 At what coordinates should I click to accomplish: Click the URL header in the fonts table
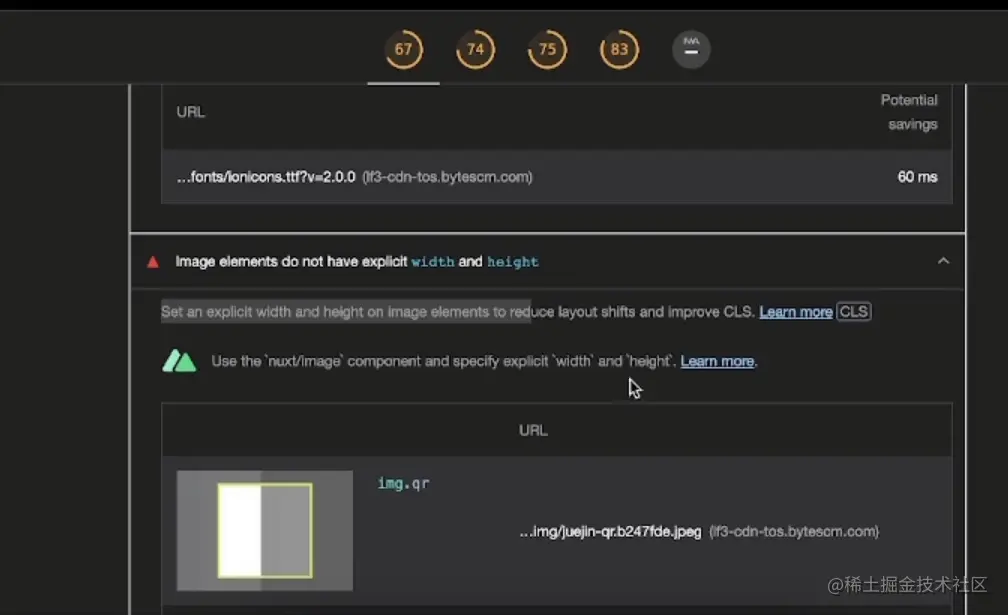coord(191,112)
